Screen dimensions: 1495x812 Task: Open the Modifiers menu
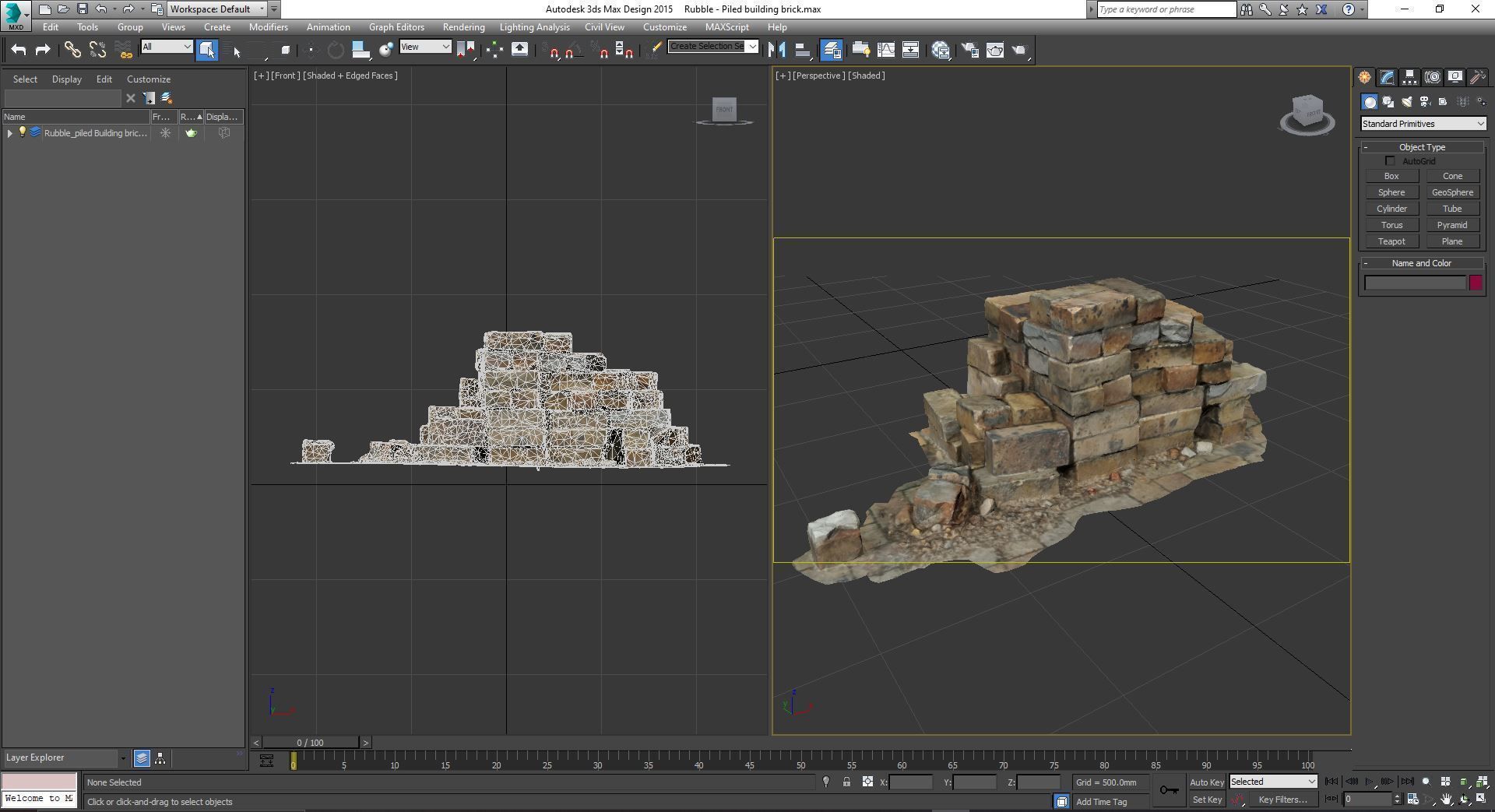tap(269, 27)
